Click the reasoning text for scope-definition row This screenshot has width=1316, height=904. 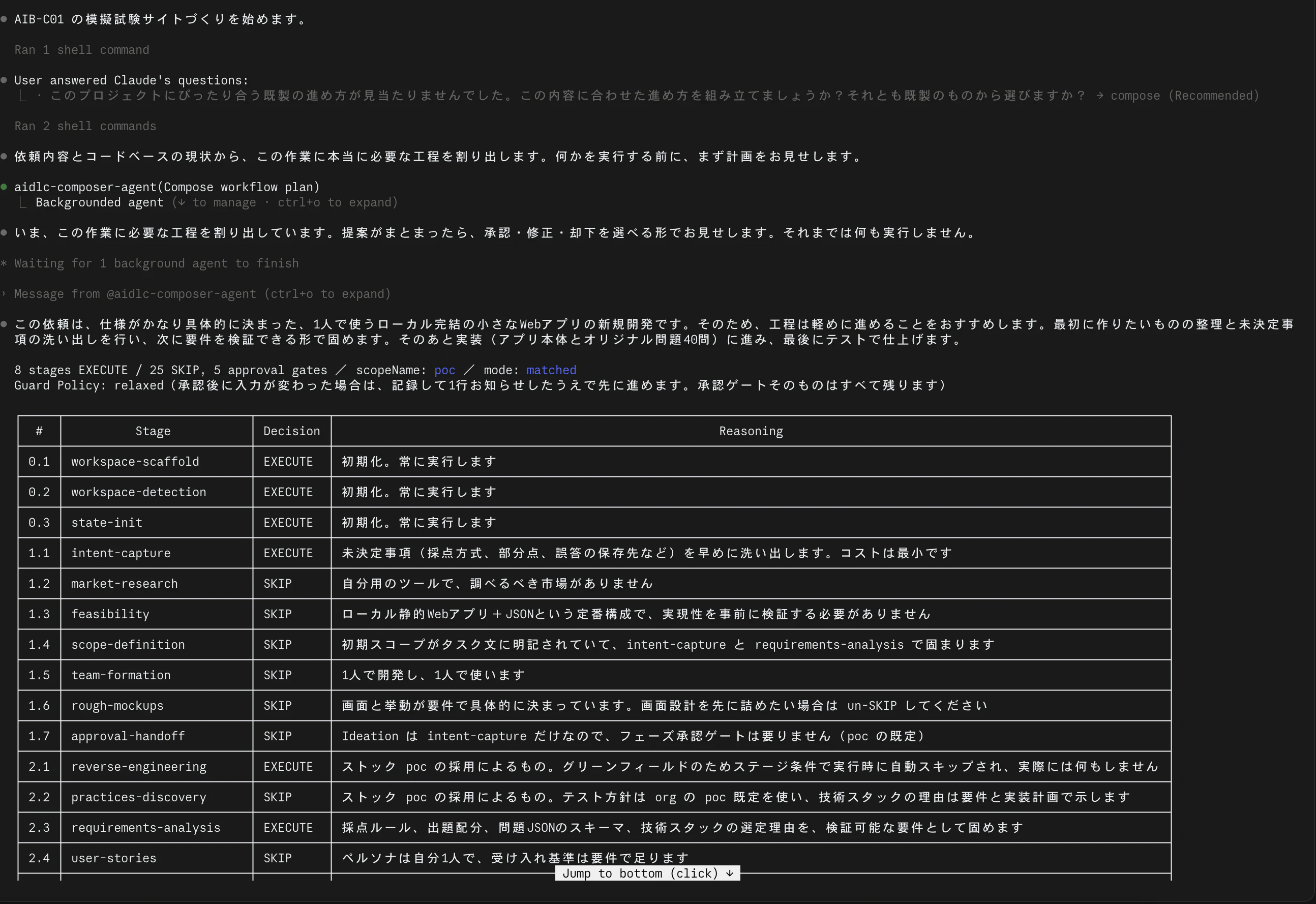click(x=669, y=645)
